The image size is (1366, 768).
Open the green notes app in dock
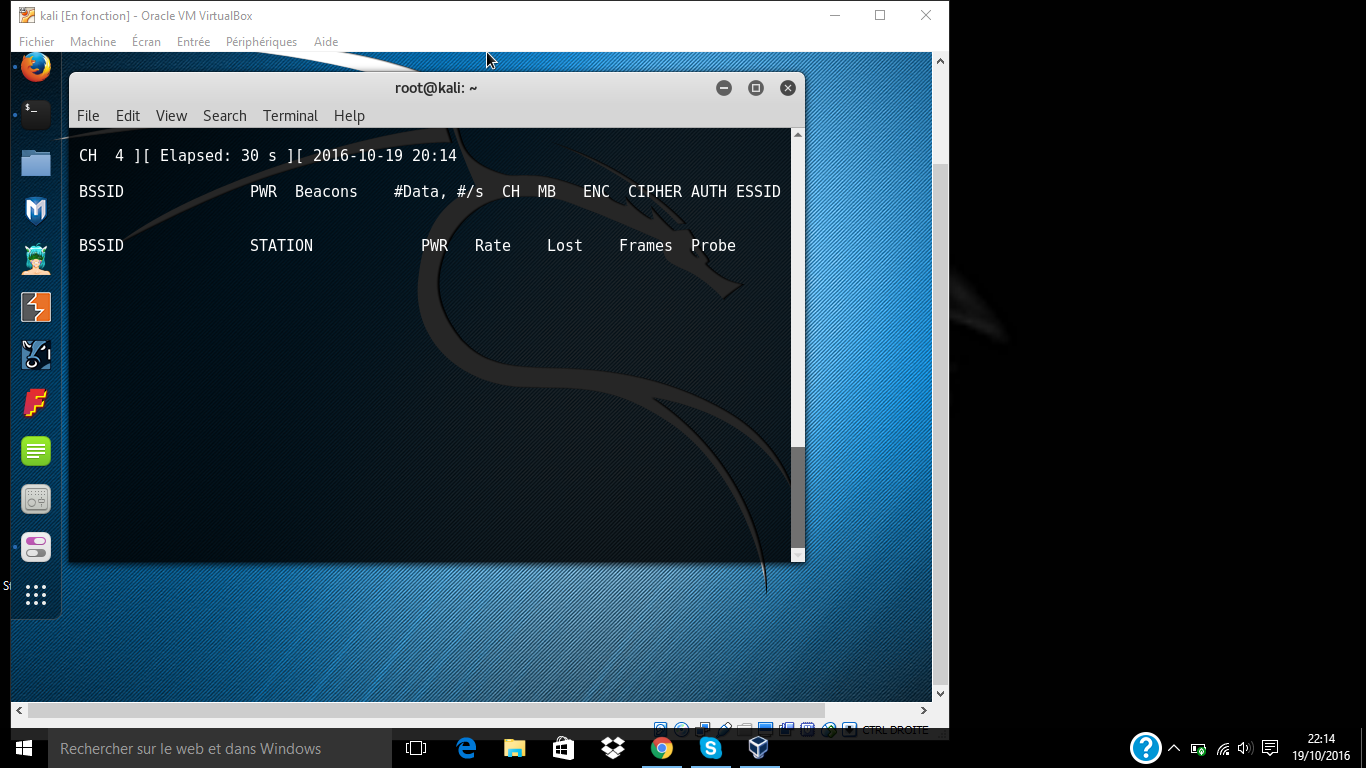point(36,451)
